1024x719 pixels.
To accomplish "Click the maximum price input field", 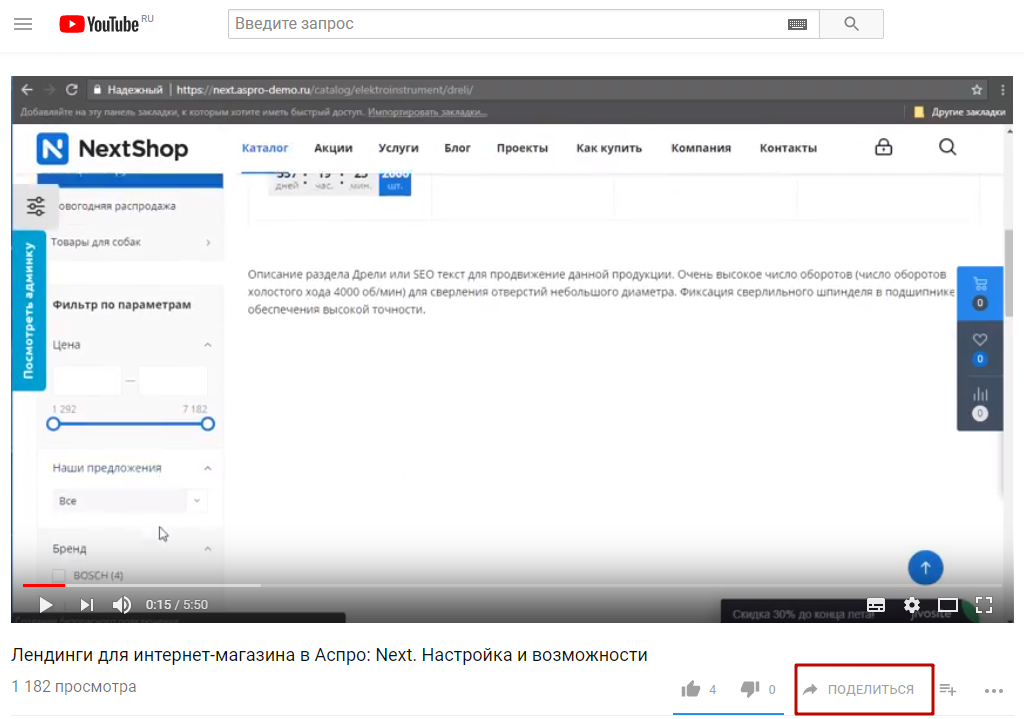I will (x=173, y=380).
